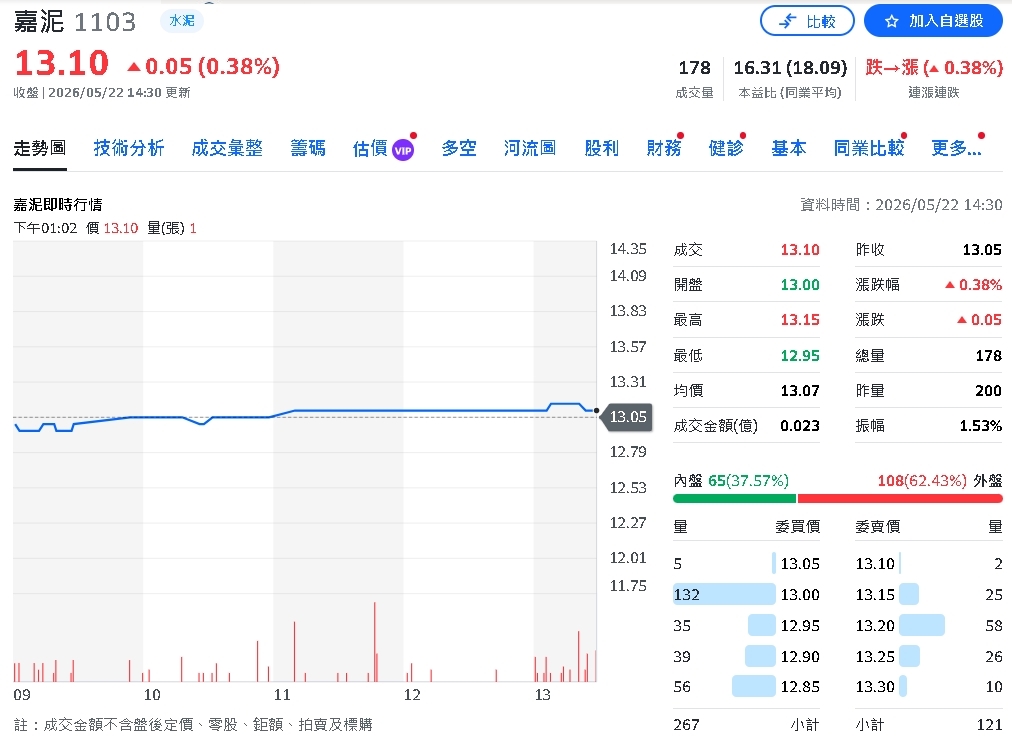Click the 13.00 bid price with volume 132

tap(800, 594)
